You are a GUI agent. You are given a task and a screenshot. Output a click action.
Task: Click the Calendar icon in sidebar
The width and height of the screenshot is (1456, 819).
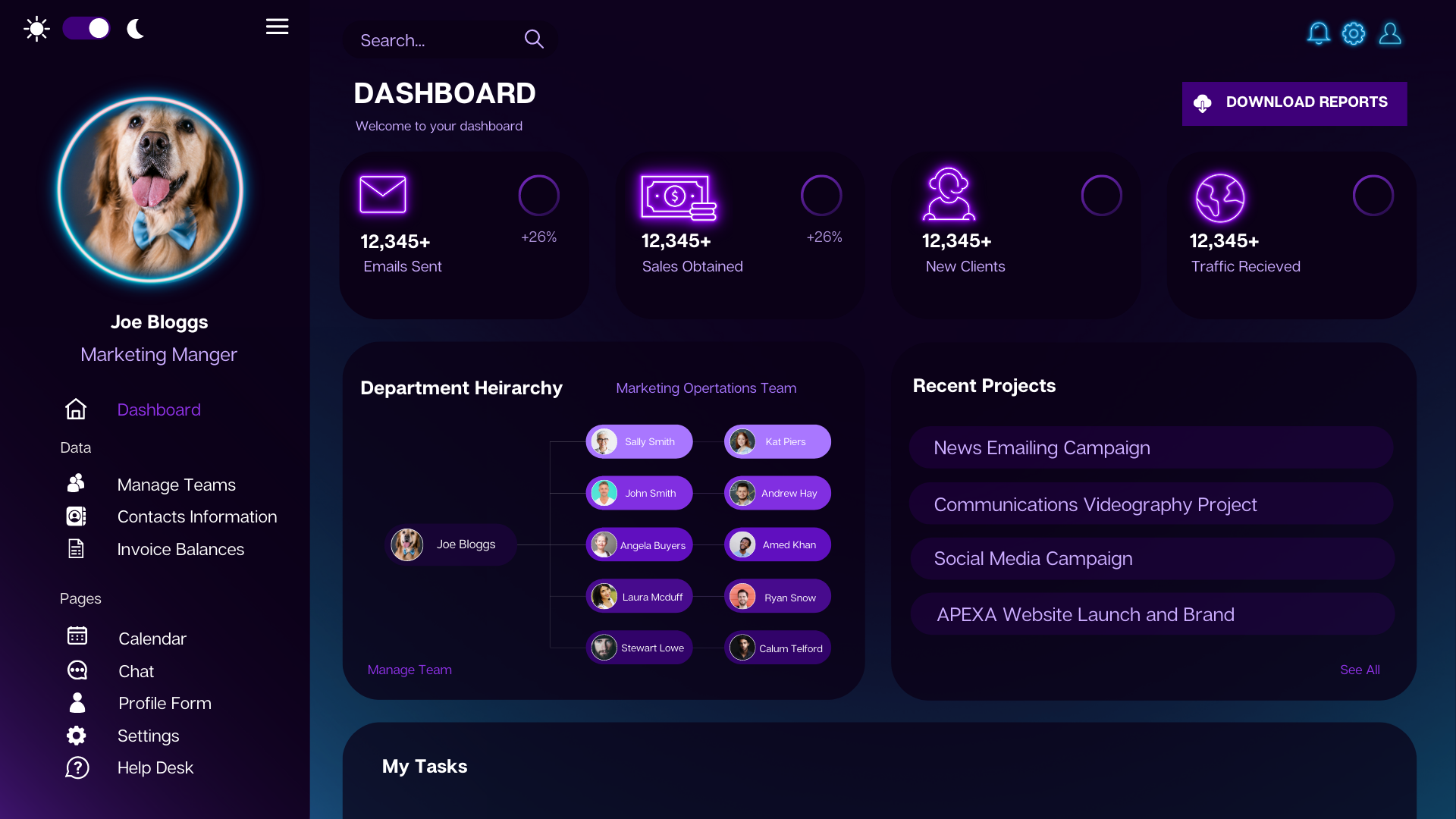coord(77,635)
